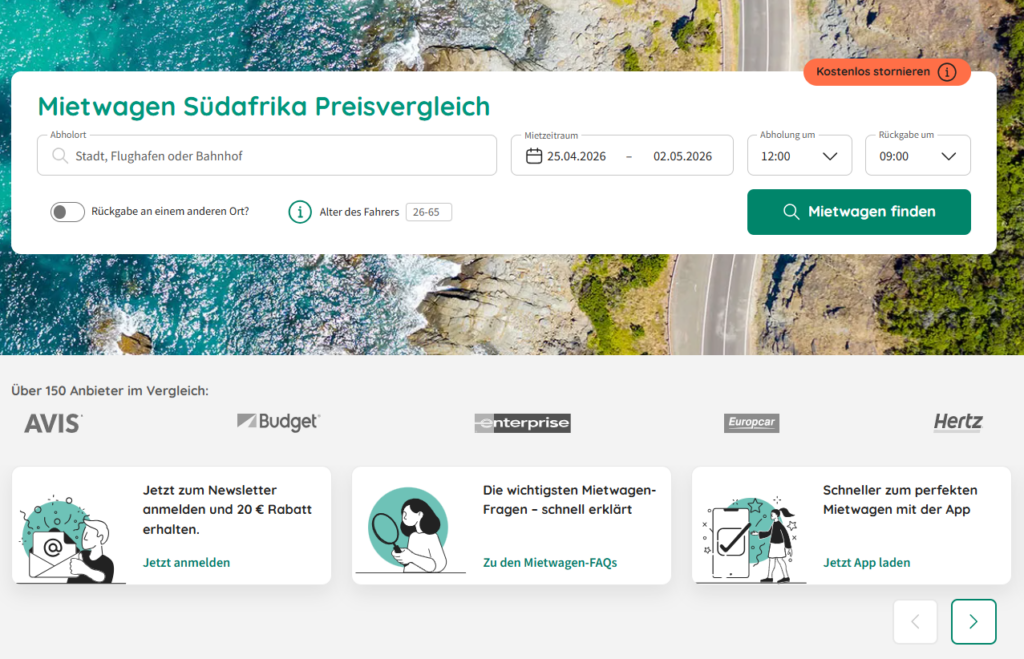The width and height of the screenshot is (1024, 659).
Task: Open the Zu den Mietwagen-FAQs link
Action: [550, 562]
